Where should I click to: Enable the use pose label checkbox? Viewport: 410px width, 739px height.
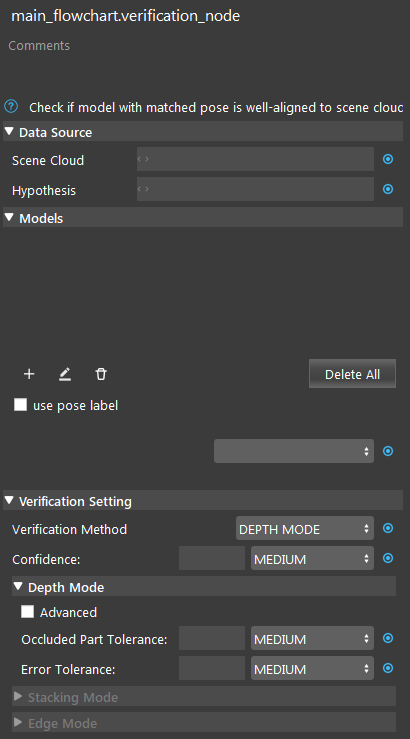pyautogui.click(x=20, y=405)
